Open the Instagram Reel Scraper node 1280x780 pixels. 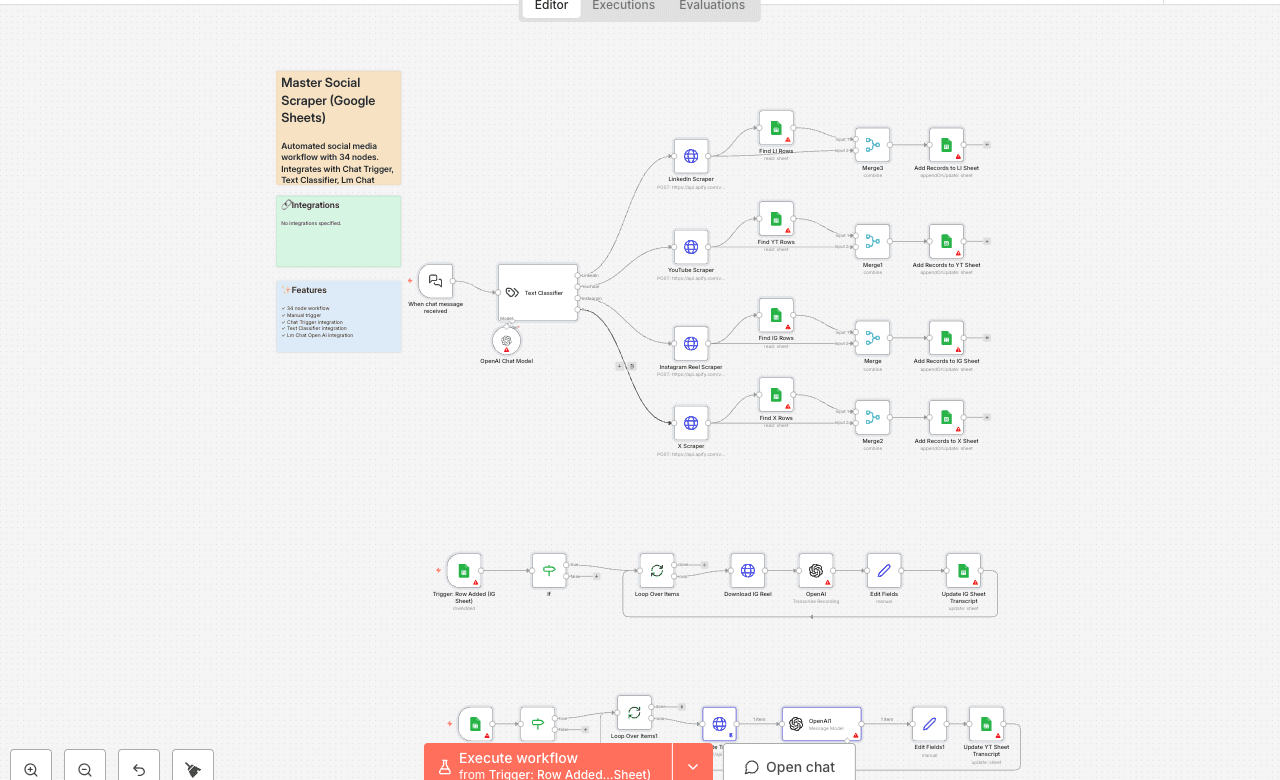690,343
